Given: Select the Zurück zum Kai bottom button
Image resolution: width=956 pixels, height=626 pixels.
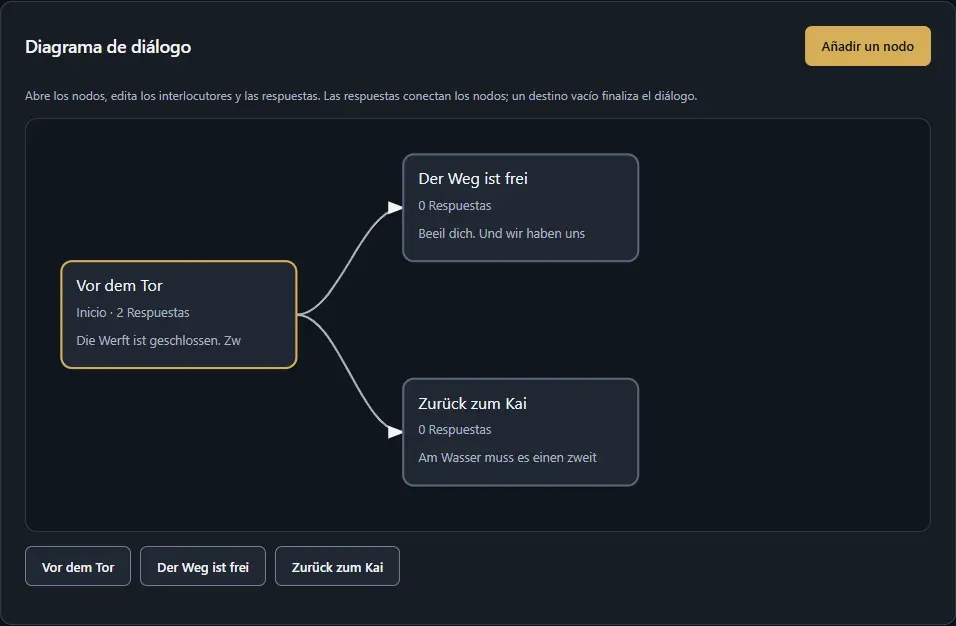Looking at the screenshot, I should [x=337, y=566].
